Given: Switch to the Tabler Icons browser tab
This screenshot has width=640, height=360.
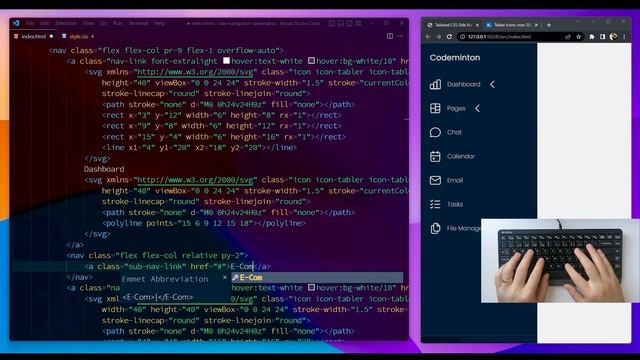Looking at the screenshot, I should click(x=512, y=25).
